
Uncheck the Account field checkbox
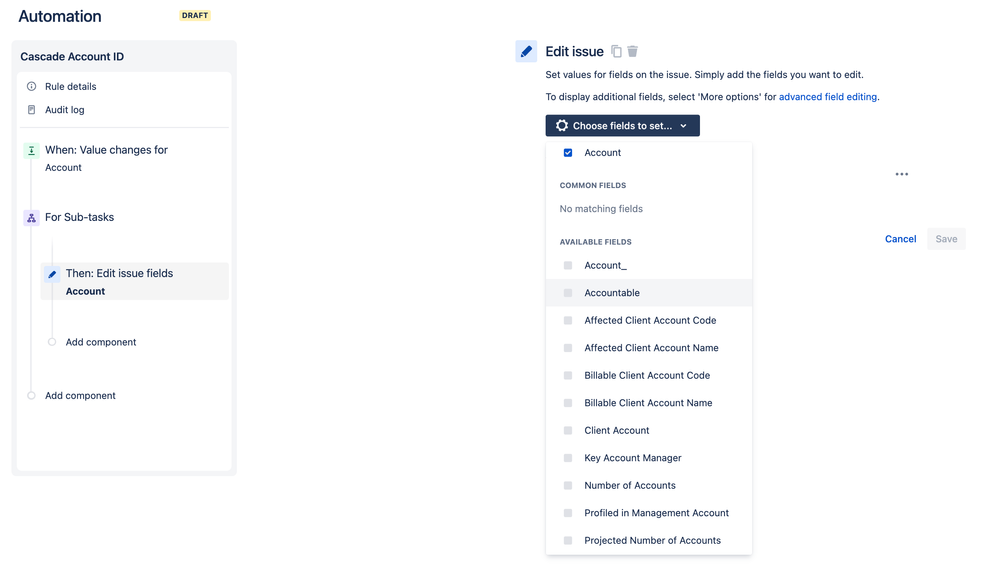(x=568, y=153)
